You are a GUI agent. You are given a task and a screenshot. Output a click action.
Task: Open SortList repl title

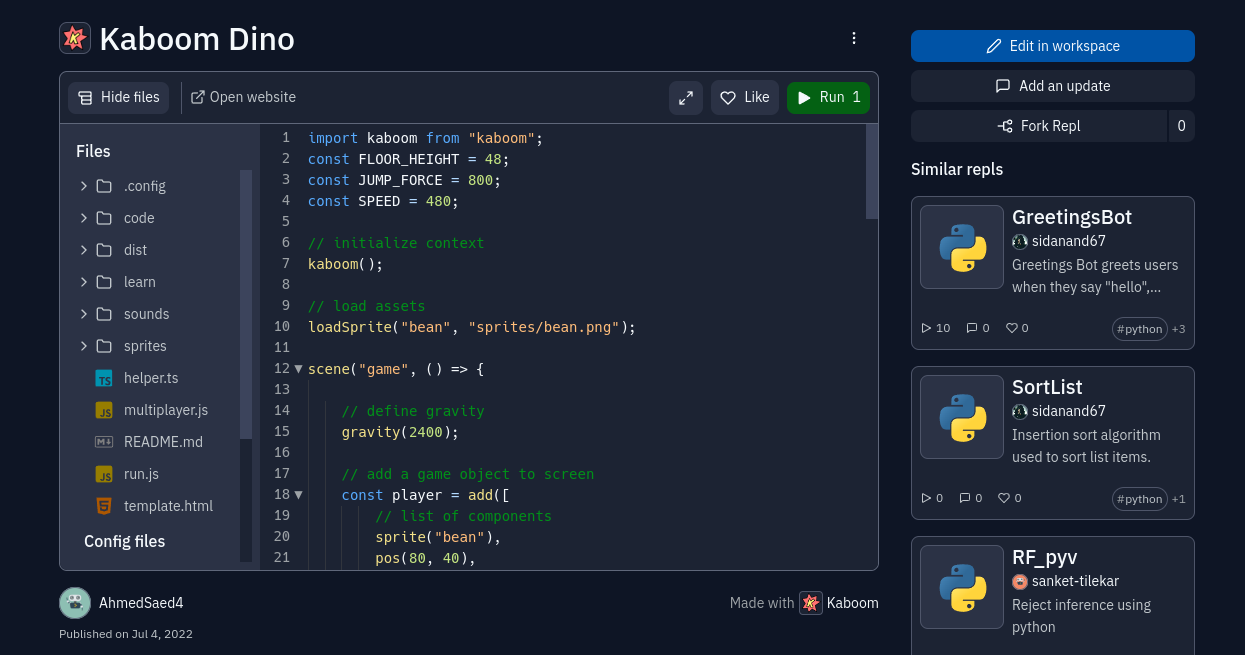click(1047, 387)
